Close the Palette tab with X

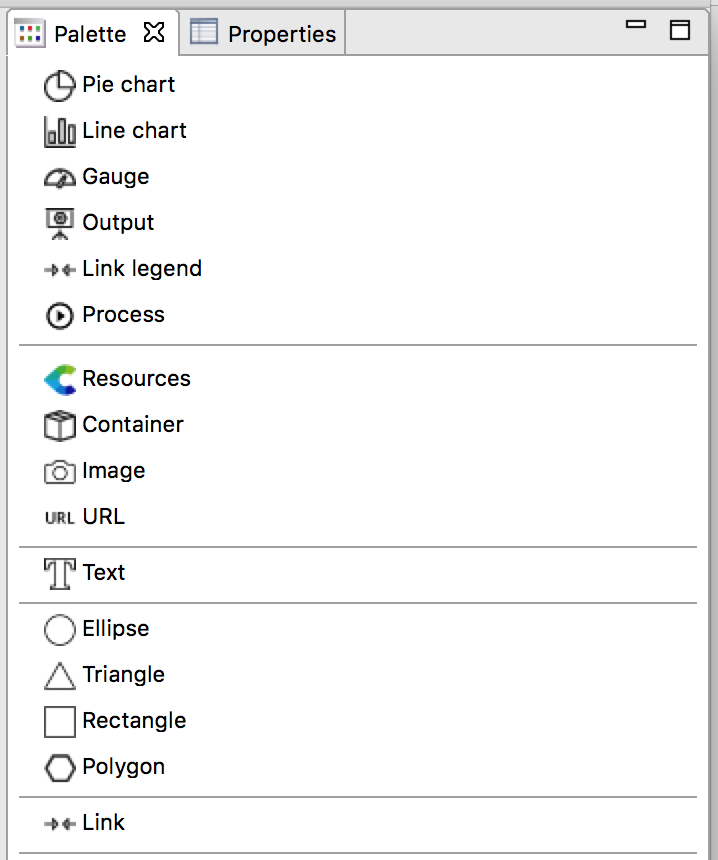tap(153, 33)
